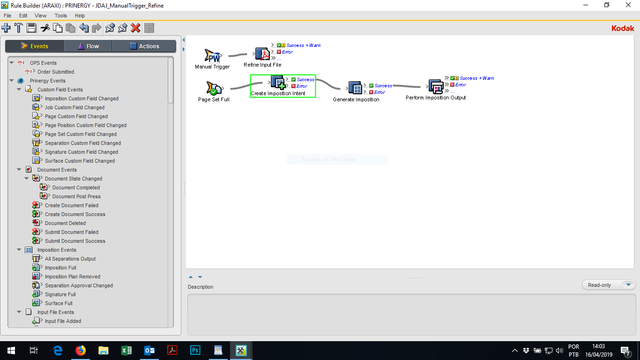Screen dimensions: 640x360
Task: Switch to the Flow tab
Action: coord(88,46)
